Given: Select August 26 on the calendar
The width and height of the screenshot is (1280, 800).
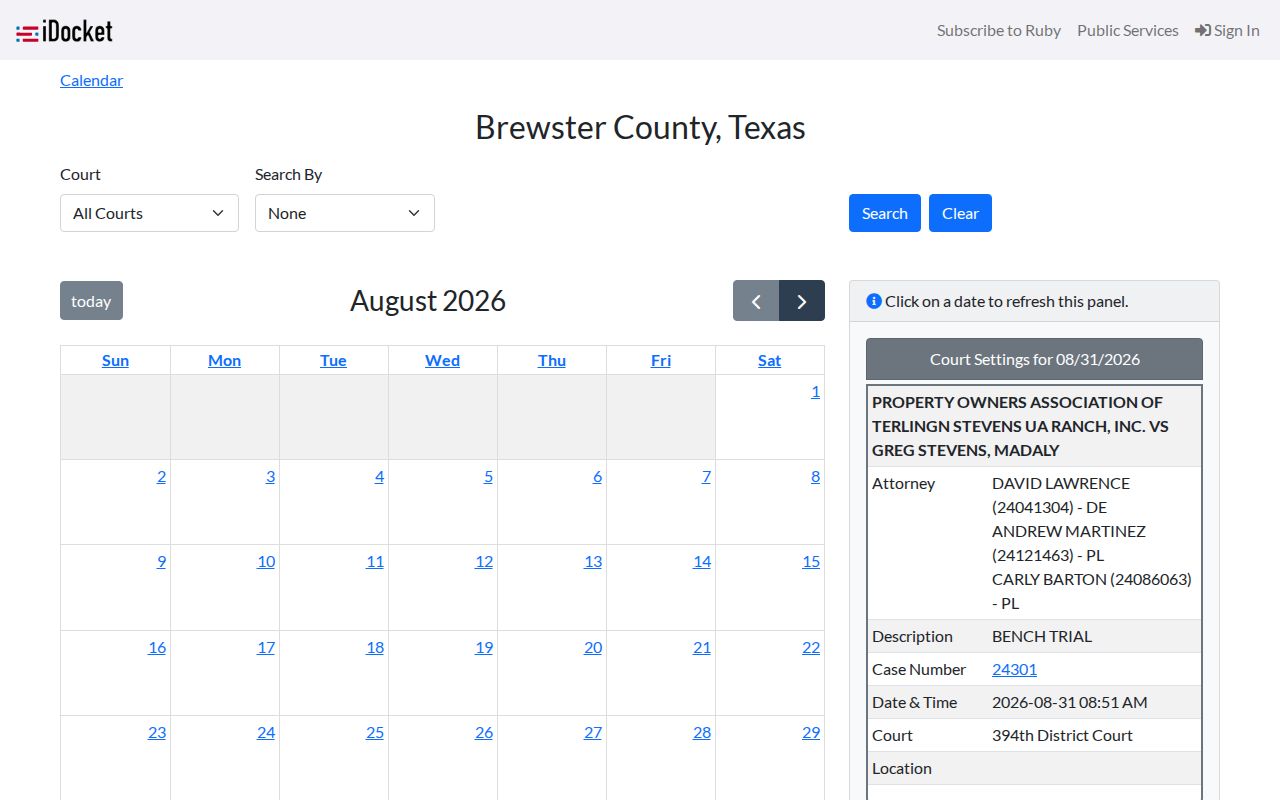Looking at the screenshot, I should [x=484, y=732].
